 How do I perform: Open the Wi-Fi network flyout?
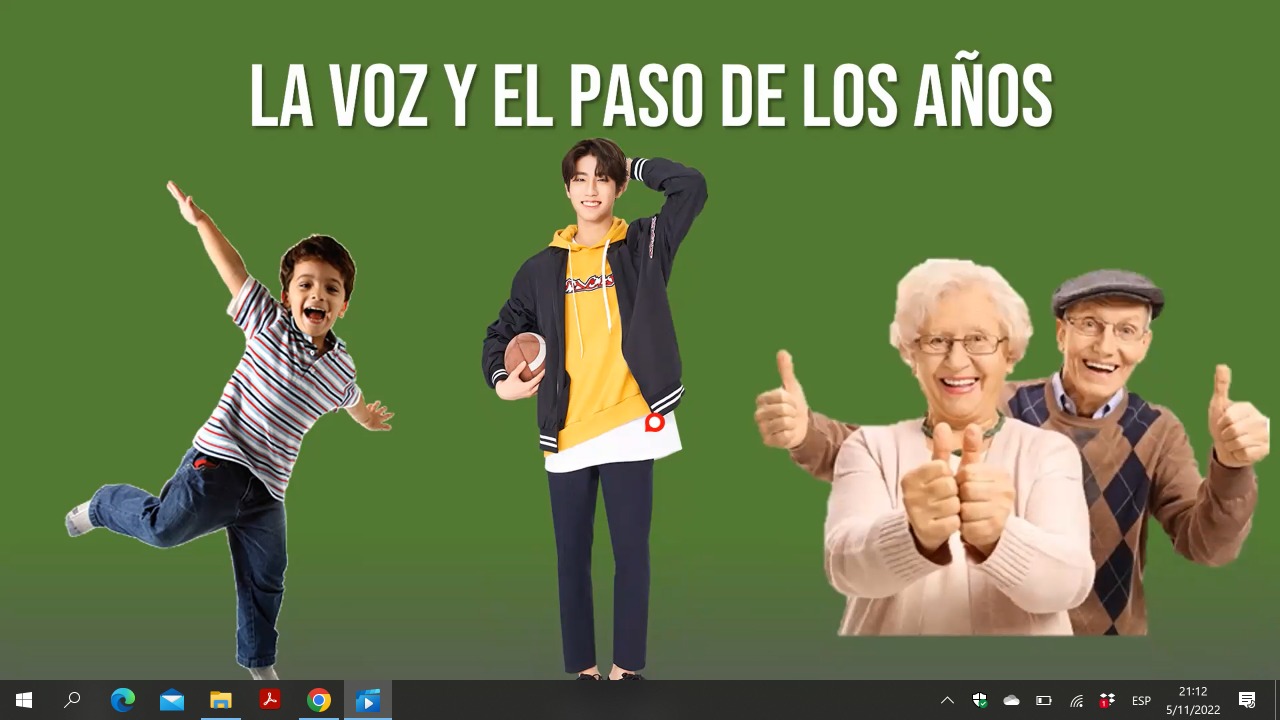(1076, 700)
